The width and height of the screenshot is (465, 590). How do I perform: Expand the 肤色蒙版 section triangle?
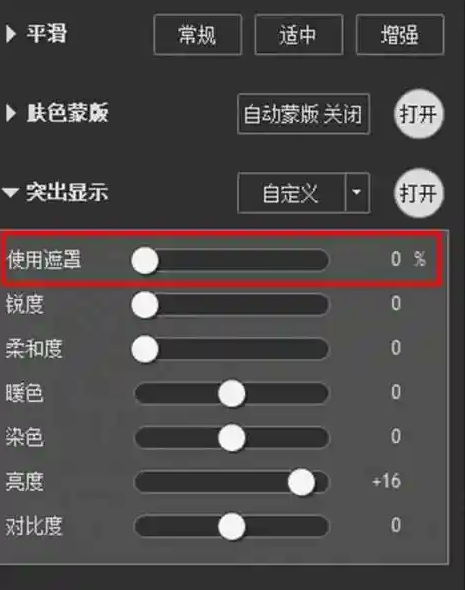click(x=11, y=113)
